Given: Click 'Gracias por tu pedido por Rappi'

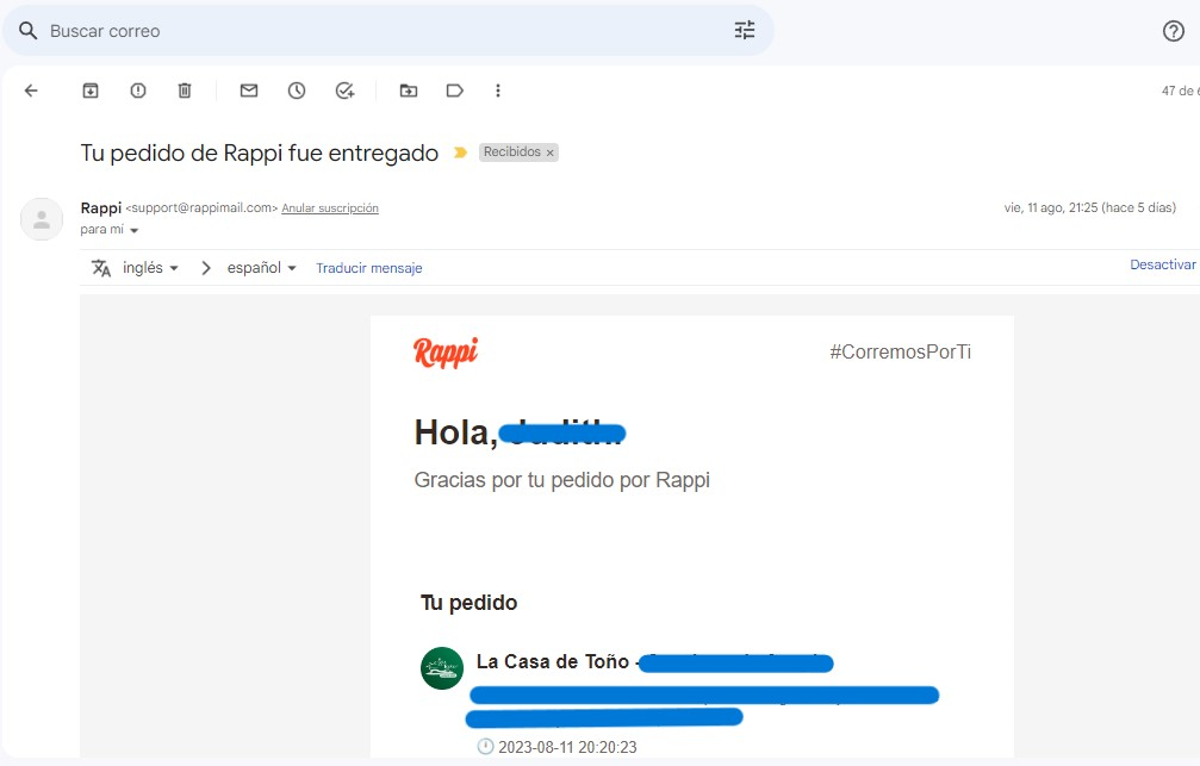Looking at the screenshot, I should click(x=562, y=480).
